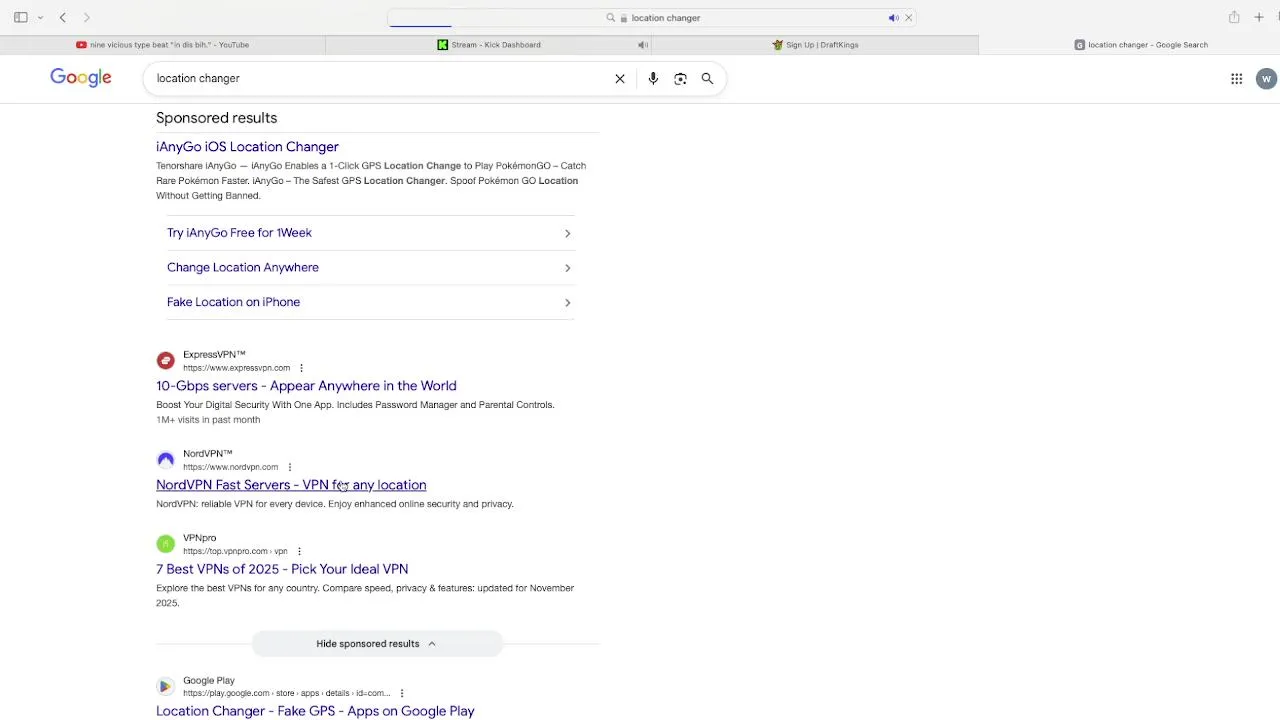Mute audio from the address bar speaker icon
This screenshot has width=1280, height=720.
click(x=893, y=18)
